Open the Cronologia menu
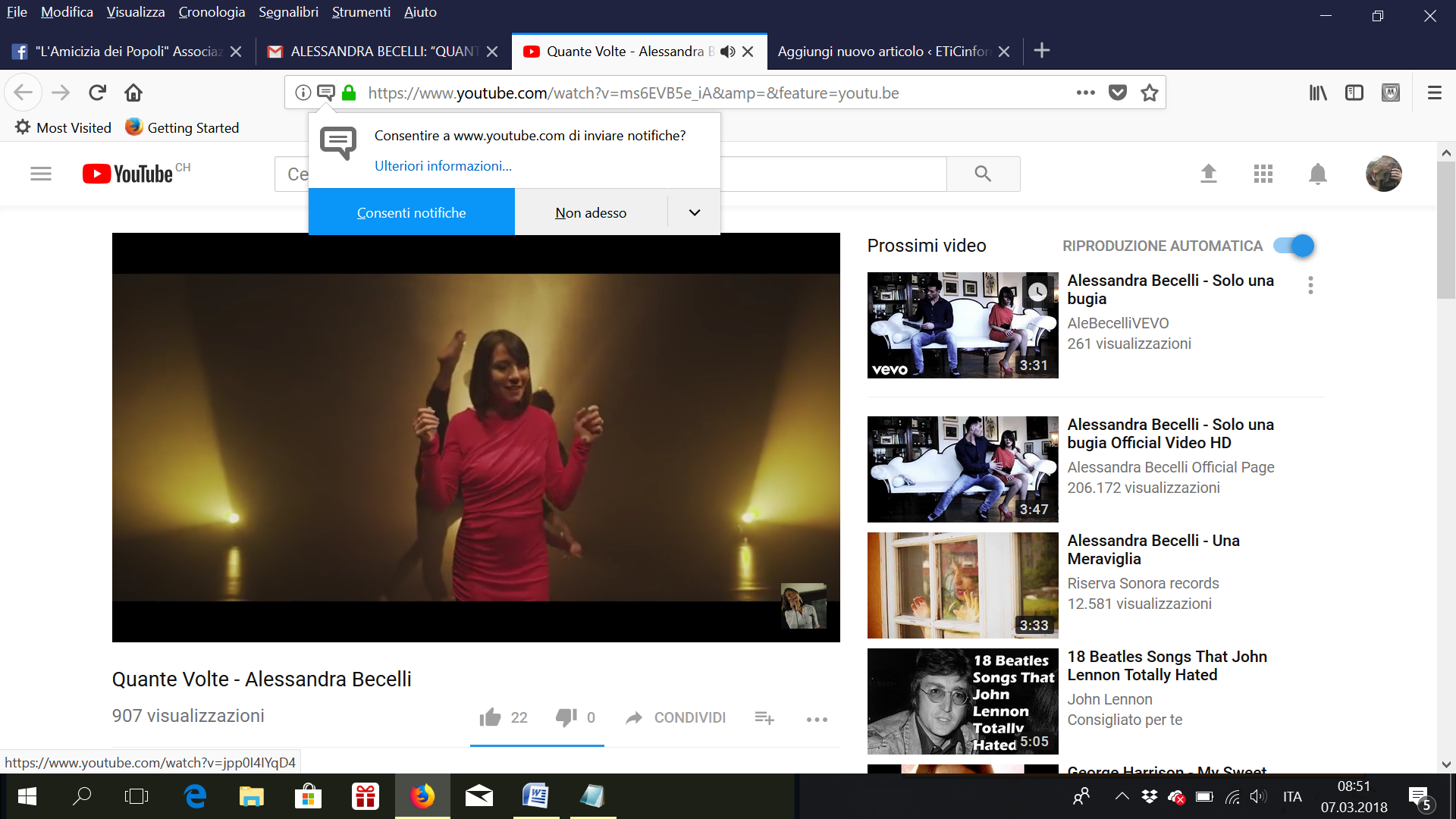 212,12
